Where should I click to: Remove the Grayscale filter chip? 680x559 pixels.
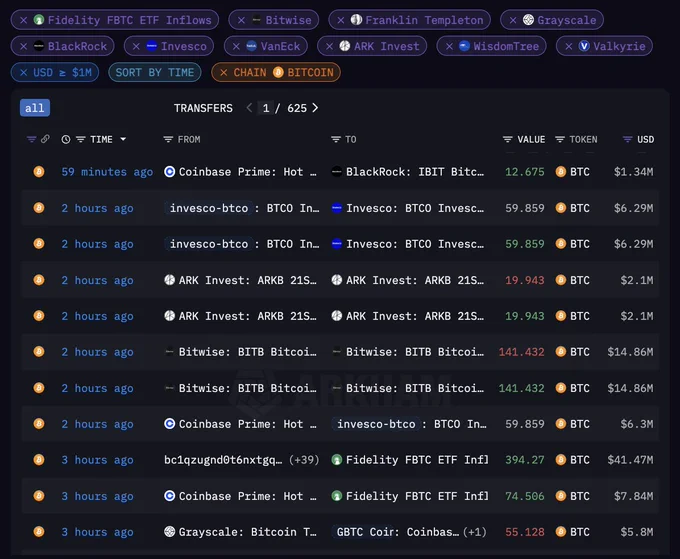513,20
